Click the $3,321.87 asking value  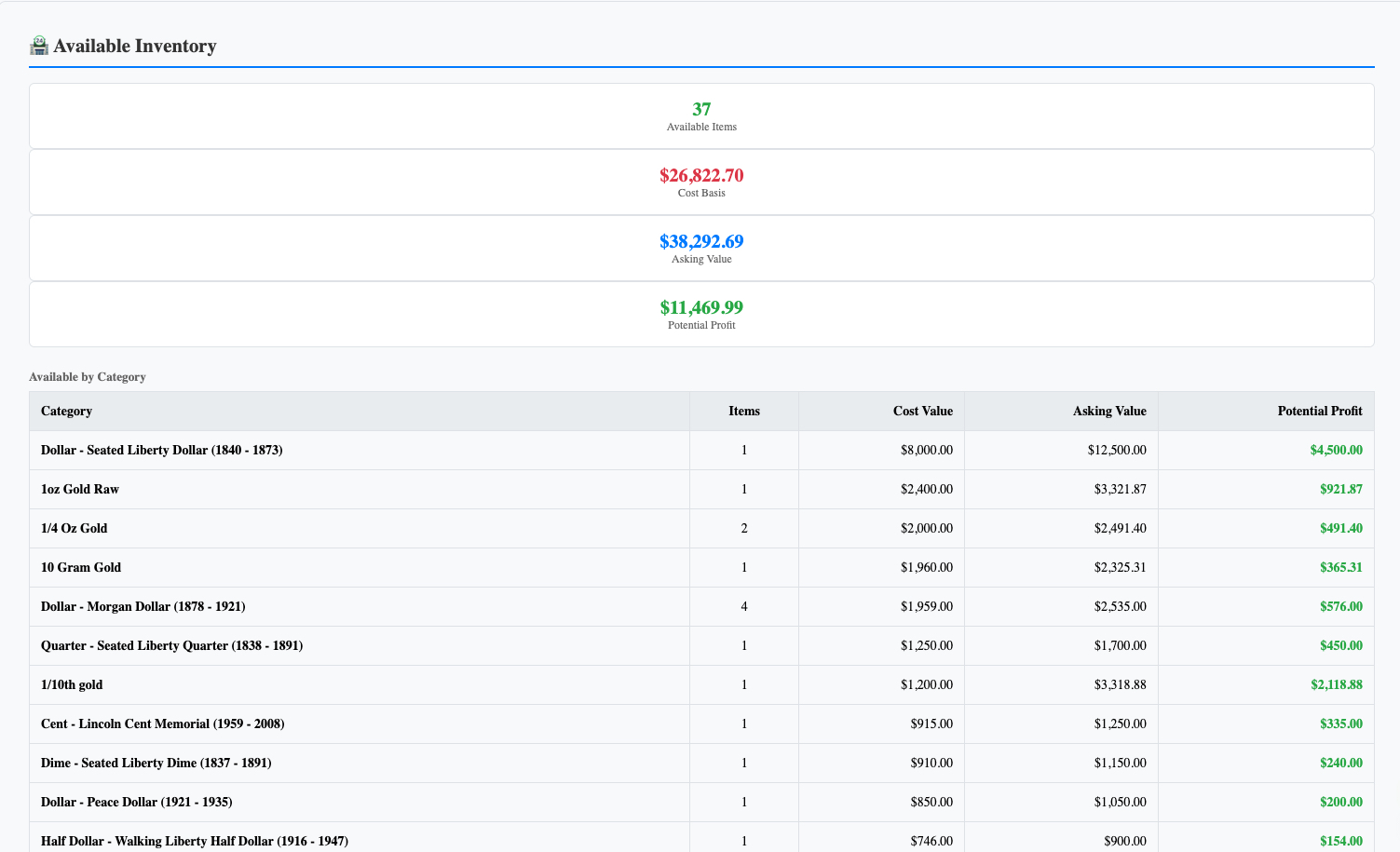pyautogui.click(x=1121, y=489)
